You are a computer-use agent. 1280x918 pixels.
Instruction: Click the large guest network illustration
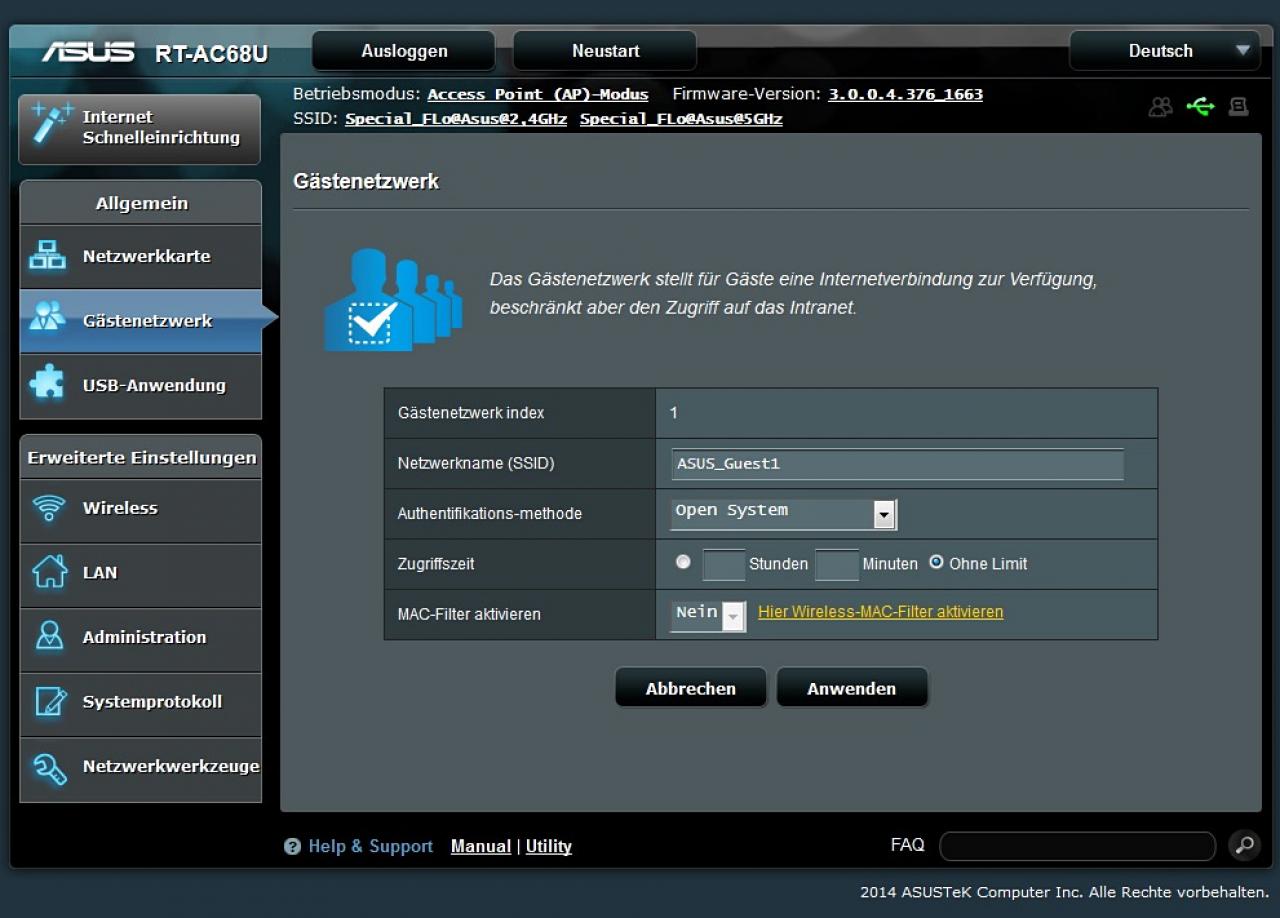tap(393, 299)
